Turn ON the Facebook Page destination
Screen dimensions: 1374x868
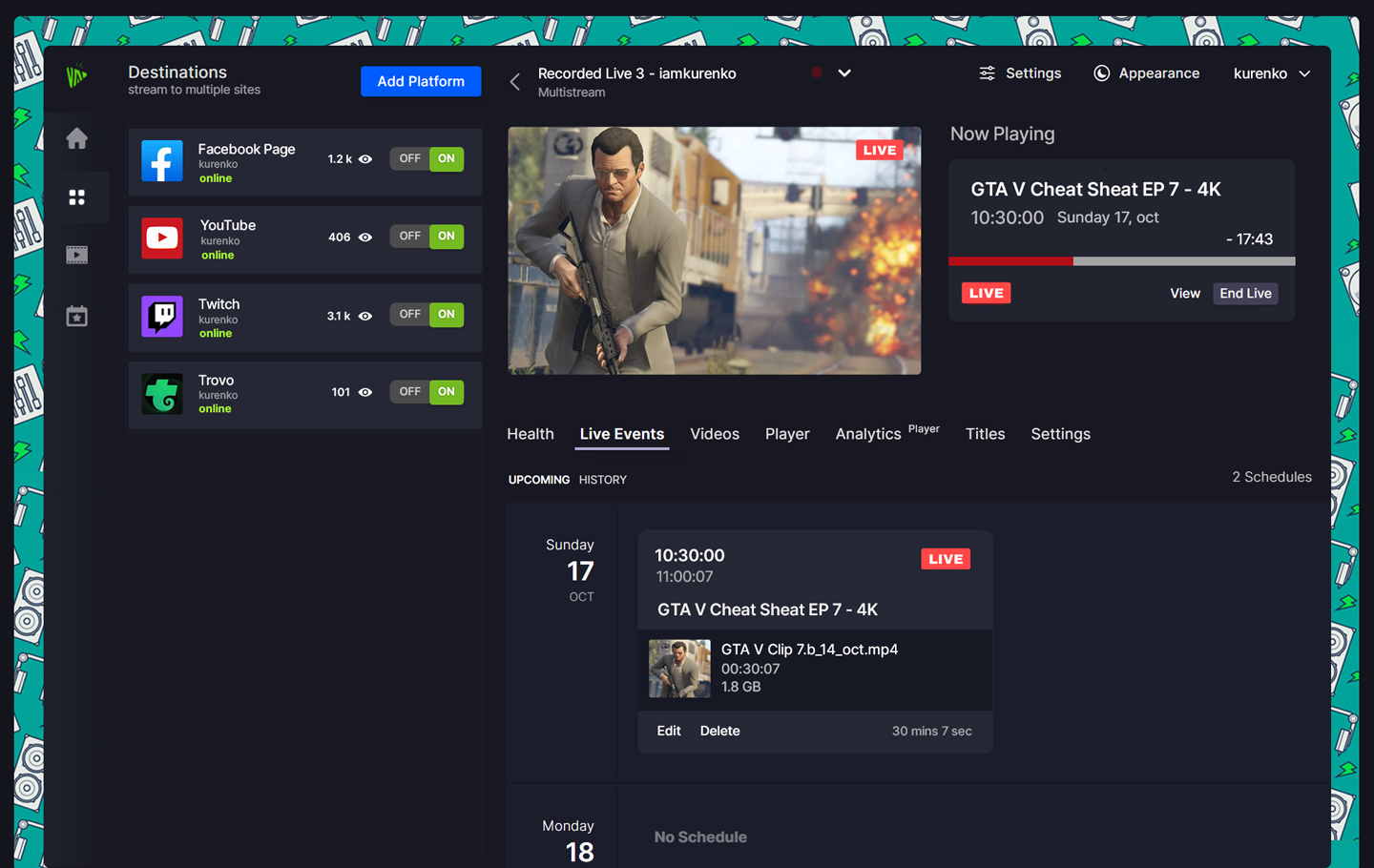pyautogui.click(x=447, y=158)
